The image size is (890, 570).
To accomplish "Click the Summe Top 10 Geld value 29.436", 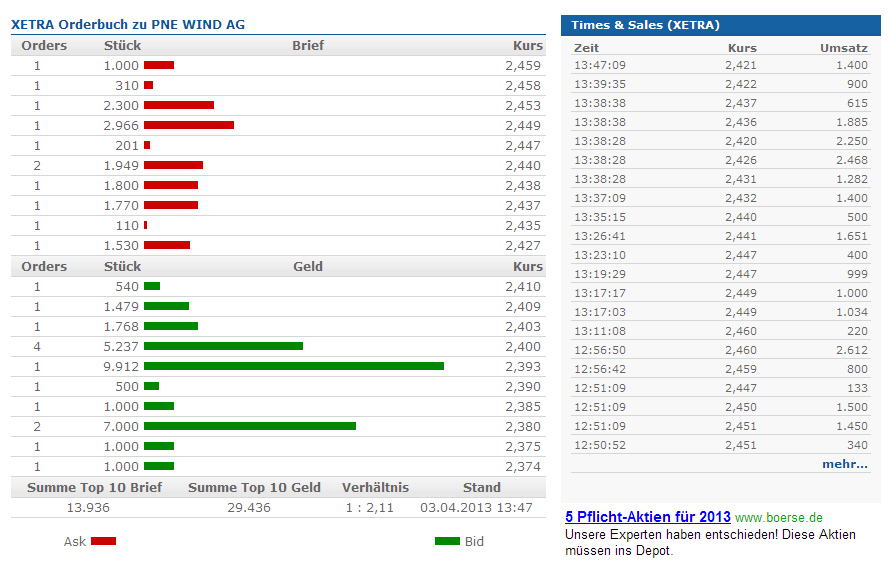I will 249,508.
